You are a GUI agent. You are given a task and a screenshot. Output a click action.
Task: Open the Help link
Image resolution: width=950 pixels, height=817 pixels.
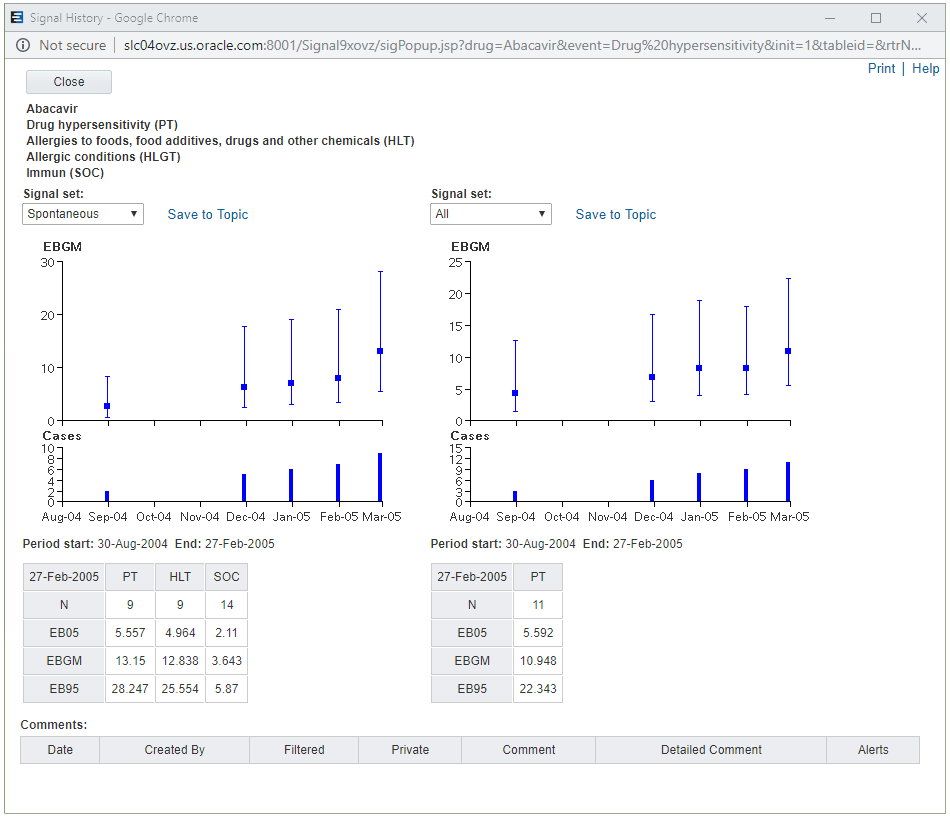click(925, 68)
